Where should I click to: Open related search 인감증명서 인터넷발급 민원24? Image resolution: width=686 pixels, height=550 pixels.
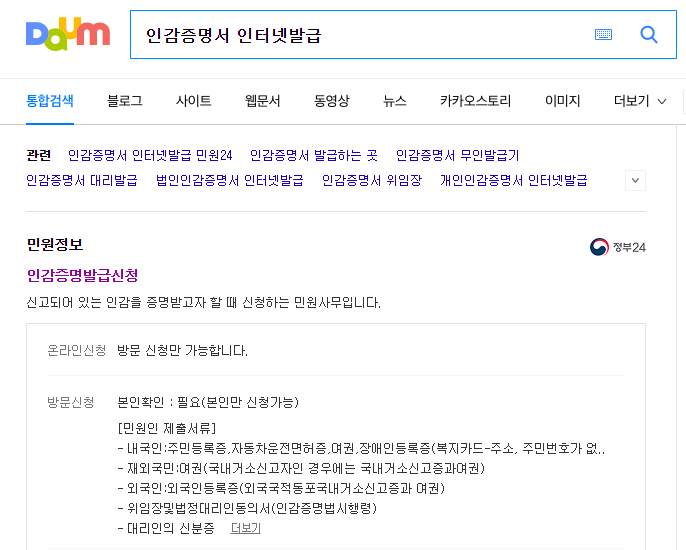[150, 155]
